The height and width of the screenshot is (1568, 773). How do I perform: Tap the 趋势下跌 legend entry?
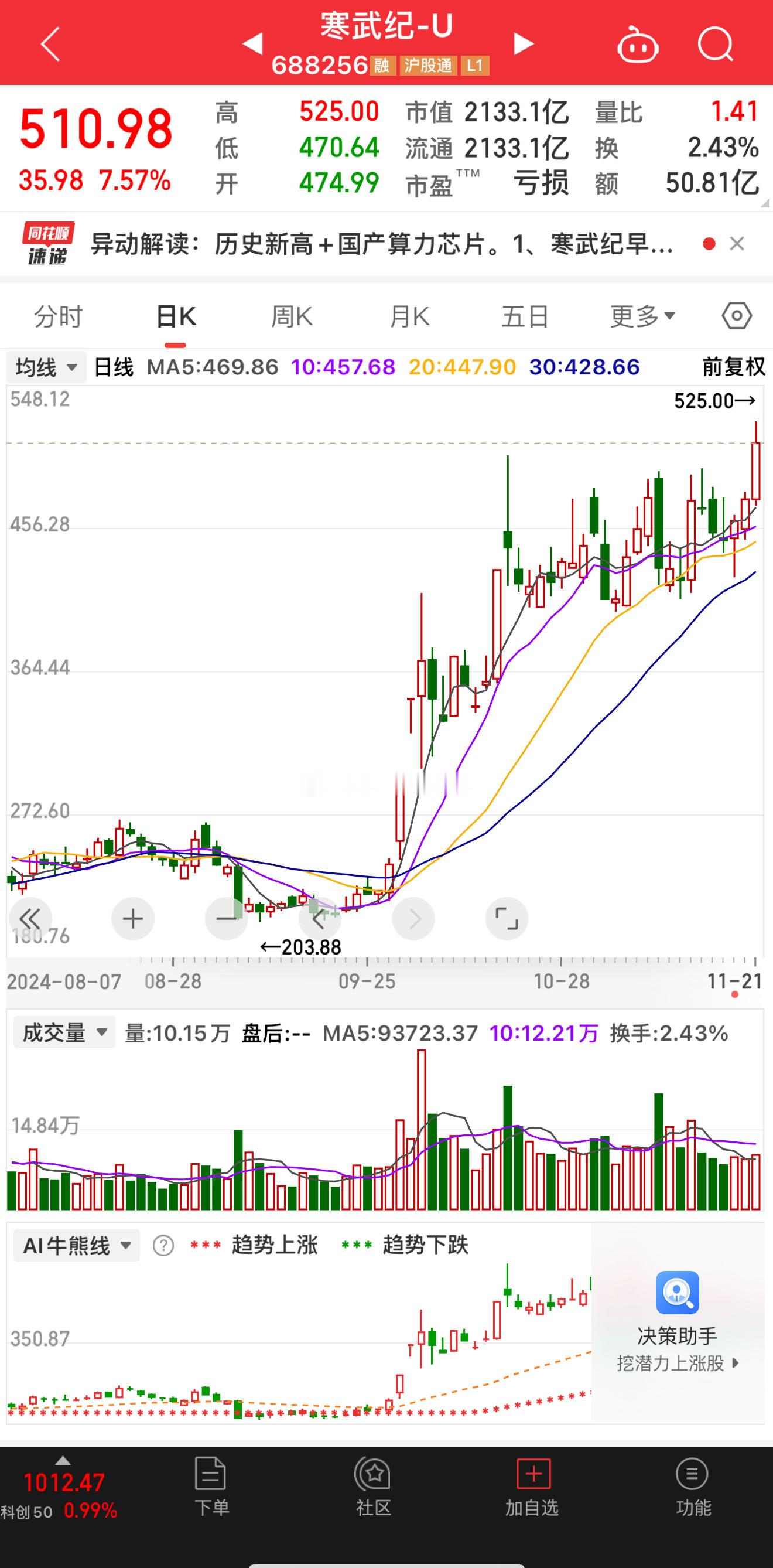coord(405,1245)
